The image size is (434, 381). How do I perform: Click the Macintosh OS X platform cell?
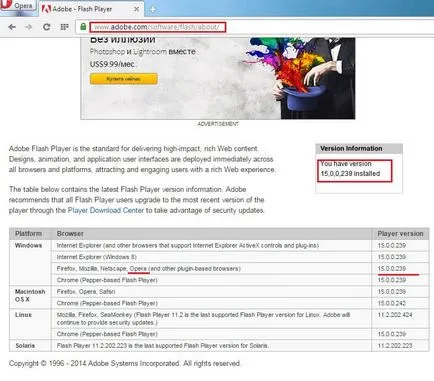point(30,296)
